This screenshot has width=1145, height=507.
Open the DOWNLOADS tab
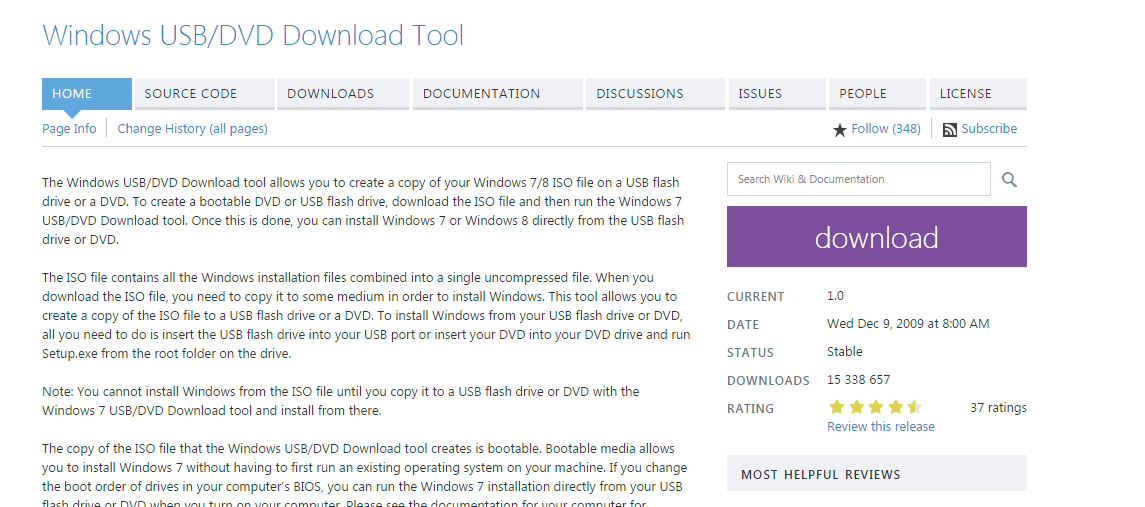343,94
